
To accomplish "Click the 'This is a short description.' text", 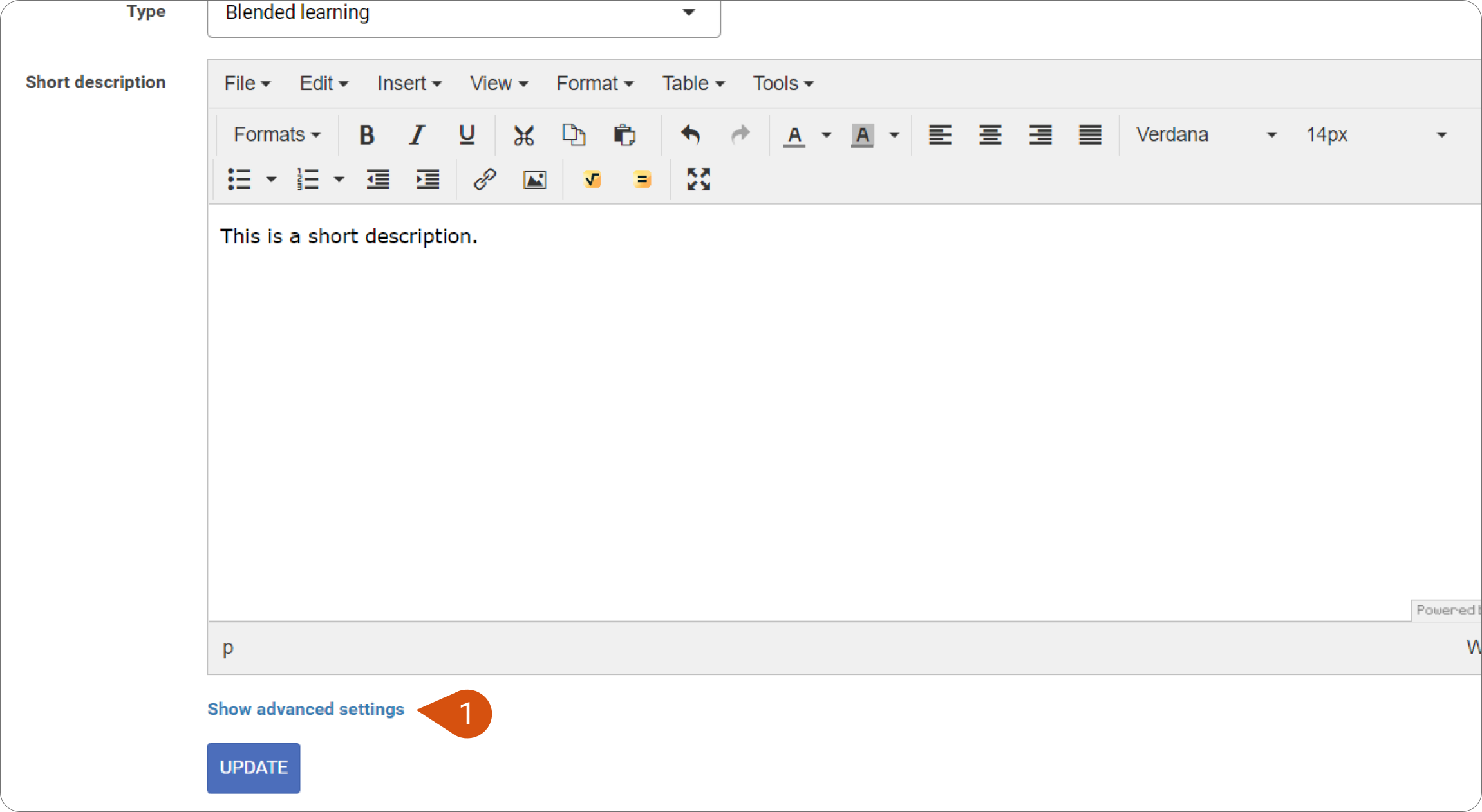I will [348, 237].
